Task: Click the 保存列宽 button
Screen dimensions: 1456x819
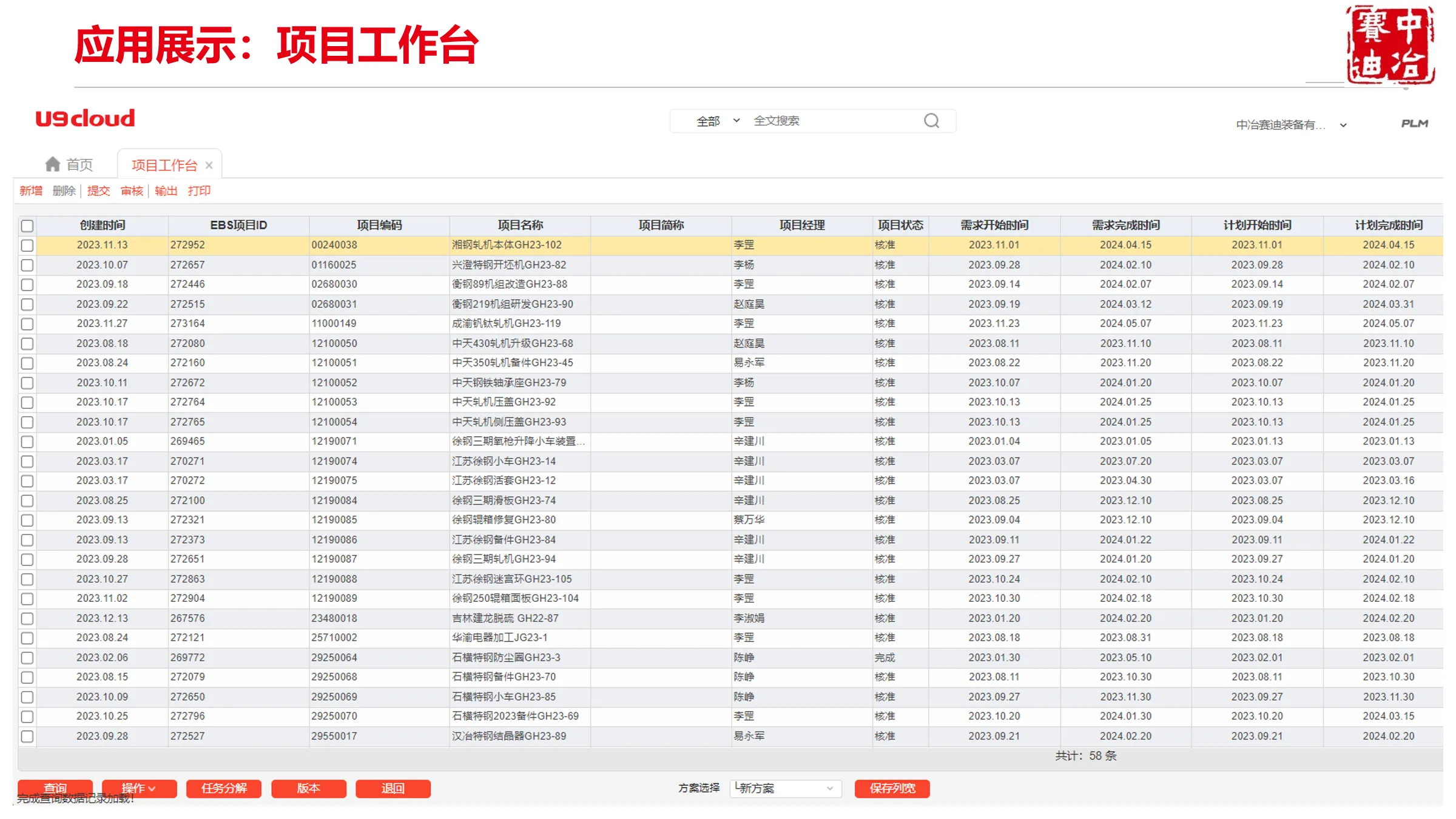Action: click(x=892, y=788)
